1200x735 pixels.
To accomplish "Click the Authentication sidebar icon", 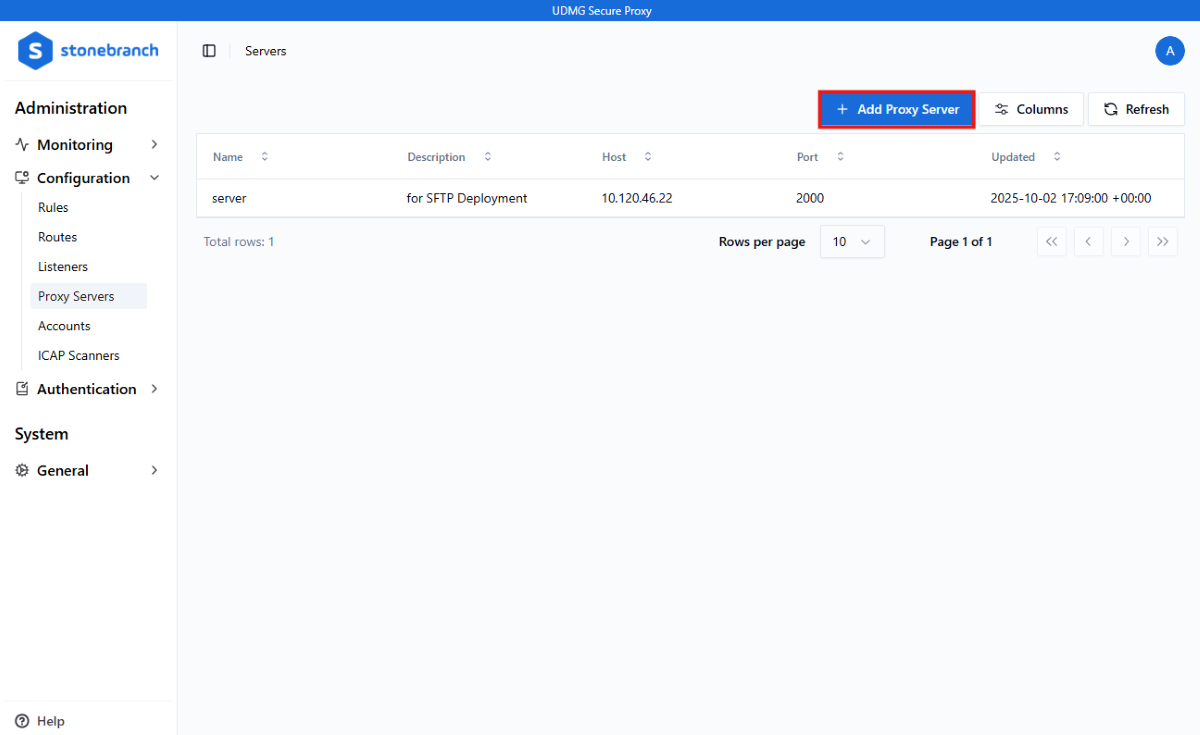I will 21,389.
